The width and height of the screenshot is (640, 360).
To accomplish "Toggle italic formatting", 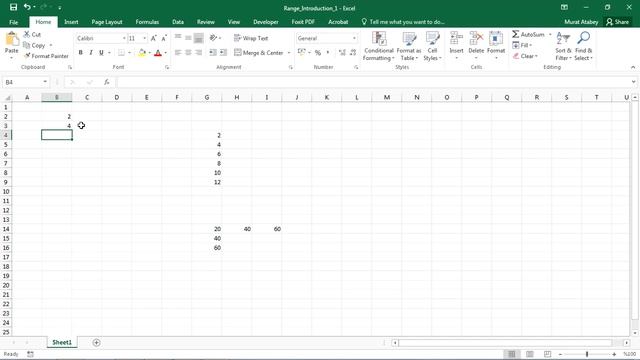I will tap(91, 53).
